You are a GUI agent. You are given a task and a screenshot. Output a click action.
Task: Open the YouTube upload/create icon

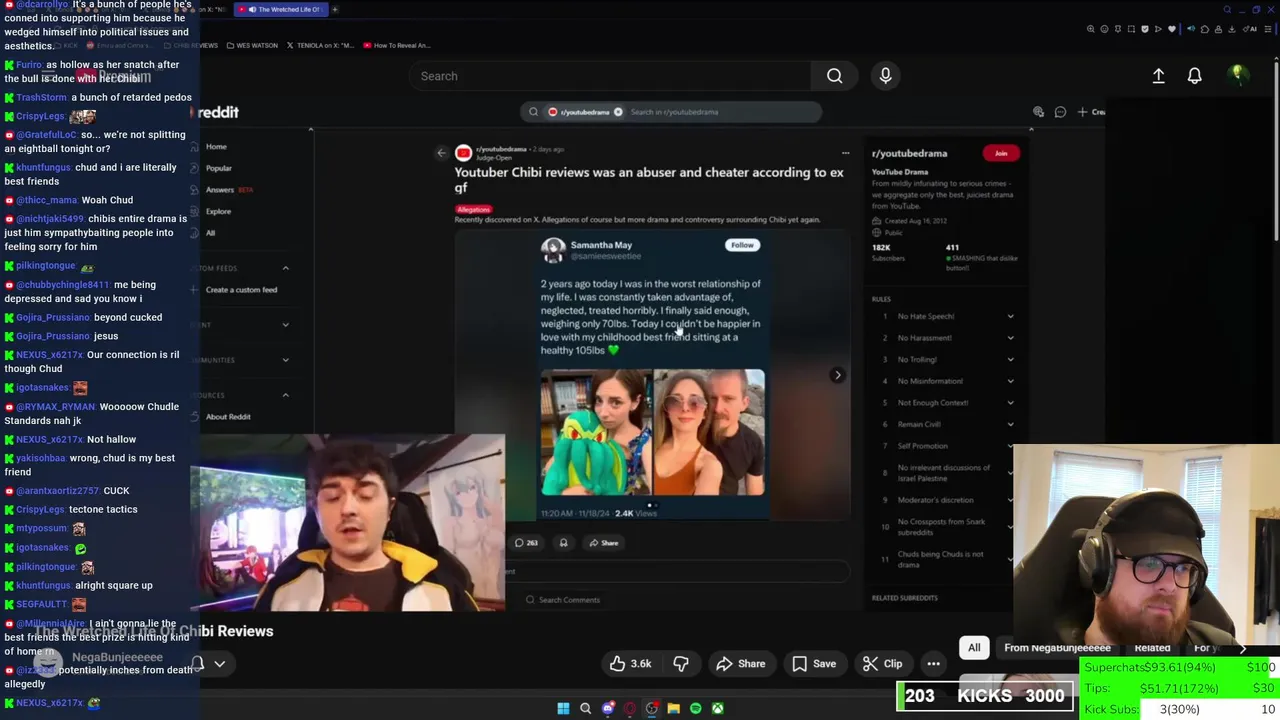pos(1158,76)
